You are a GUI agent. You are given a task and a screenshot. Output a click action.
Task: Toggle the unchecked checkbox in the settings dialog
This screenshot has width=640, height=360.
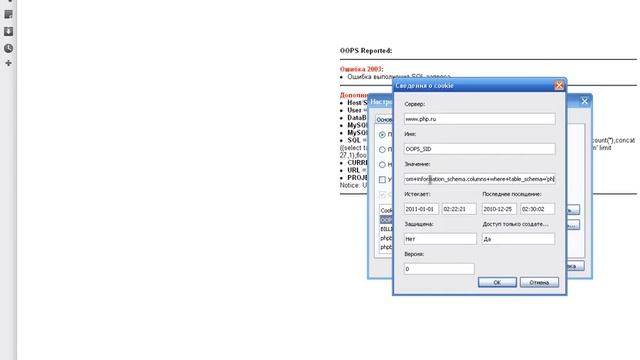[382, 180]
